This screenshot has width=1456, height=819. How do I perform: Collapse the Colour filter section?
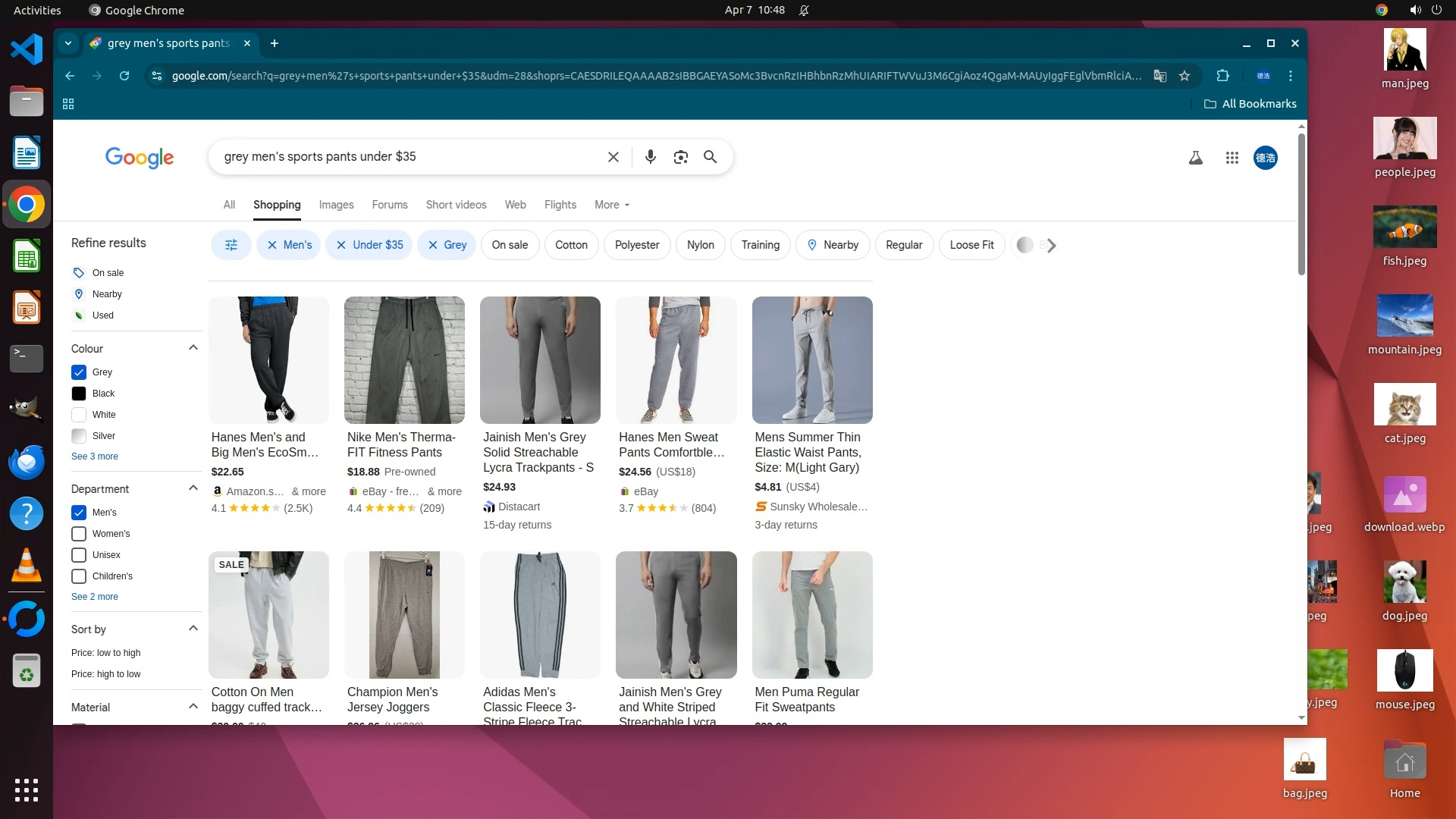193,348
